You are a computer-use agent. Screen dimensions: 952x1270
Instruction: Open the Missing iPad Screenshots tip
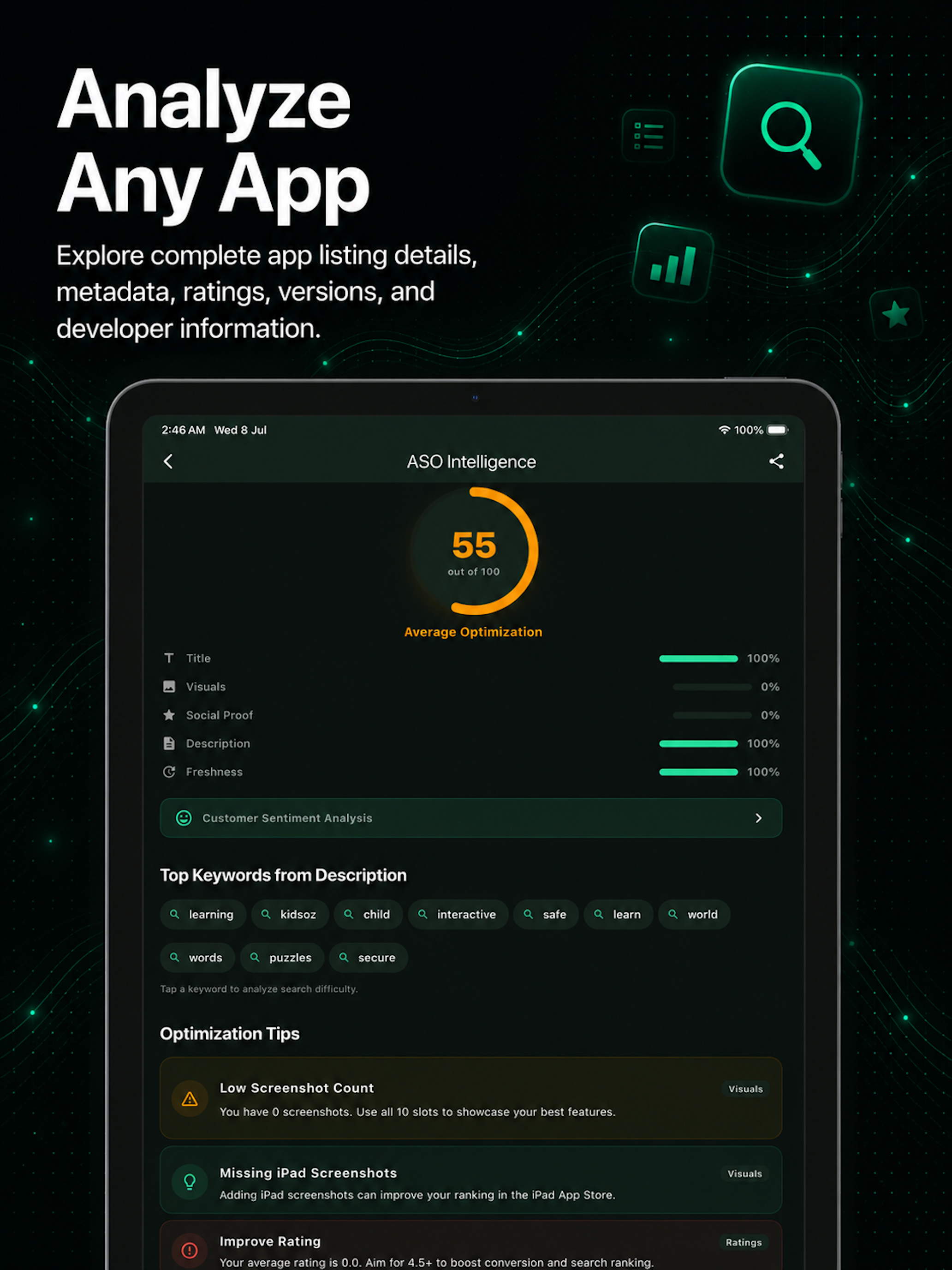pyautogui.click(x=470, y=1179)
